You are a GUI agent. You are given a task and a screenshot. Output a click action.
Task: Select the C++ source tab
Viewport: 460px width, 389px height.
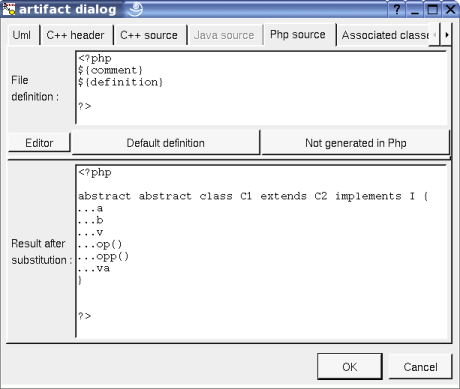(149, 35)
